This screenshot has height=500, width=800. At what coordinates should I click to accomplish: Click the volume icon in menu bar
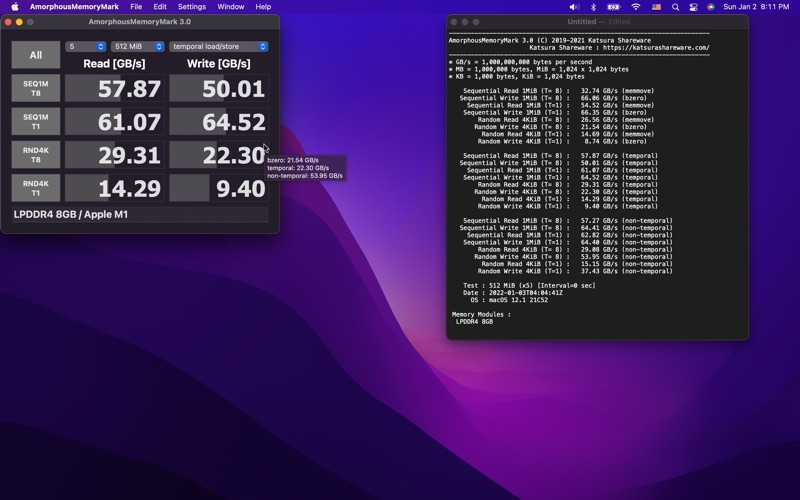[x=574, y=7]
